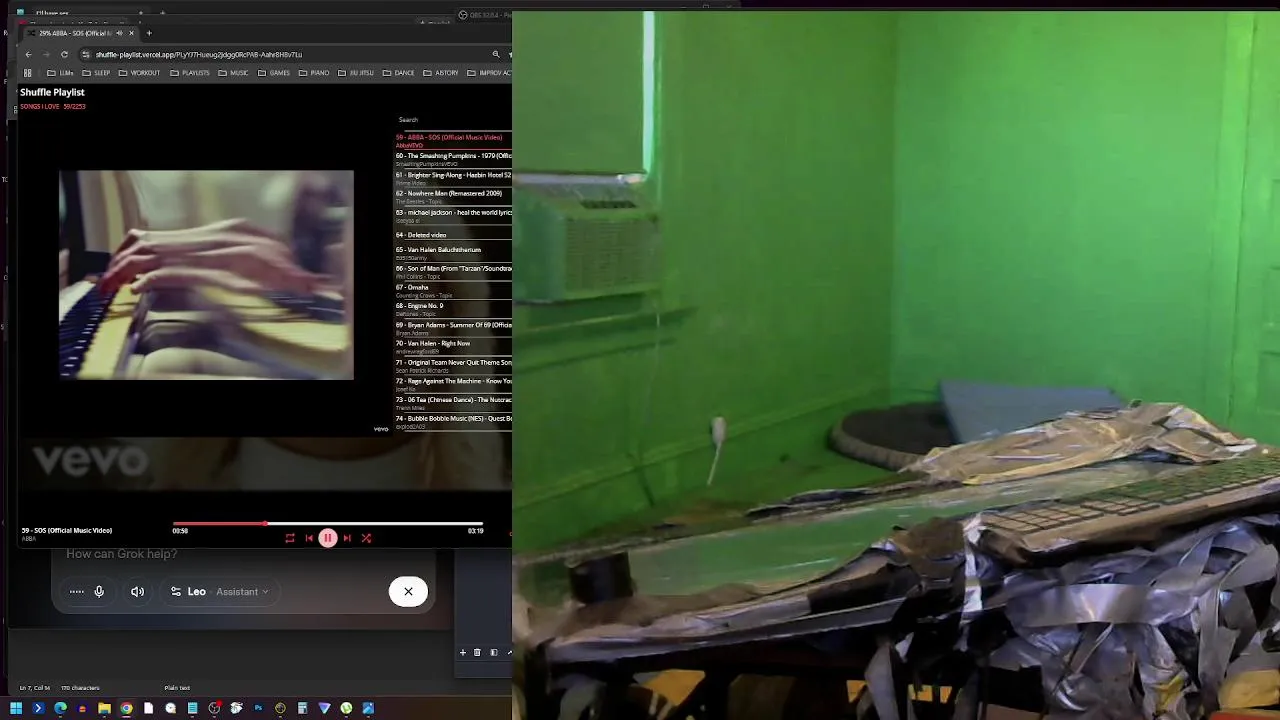Viewport: 1280px width, 720px height.
Task: Seek on the song progress bar
Action: click(x=328, y=523)
